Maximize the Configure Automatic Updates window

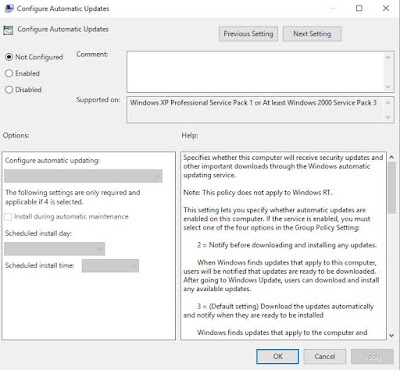359,8
